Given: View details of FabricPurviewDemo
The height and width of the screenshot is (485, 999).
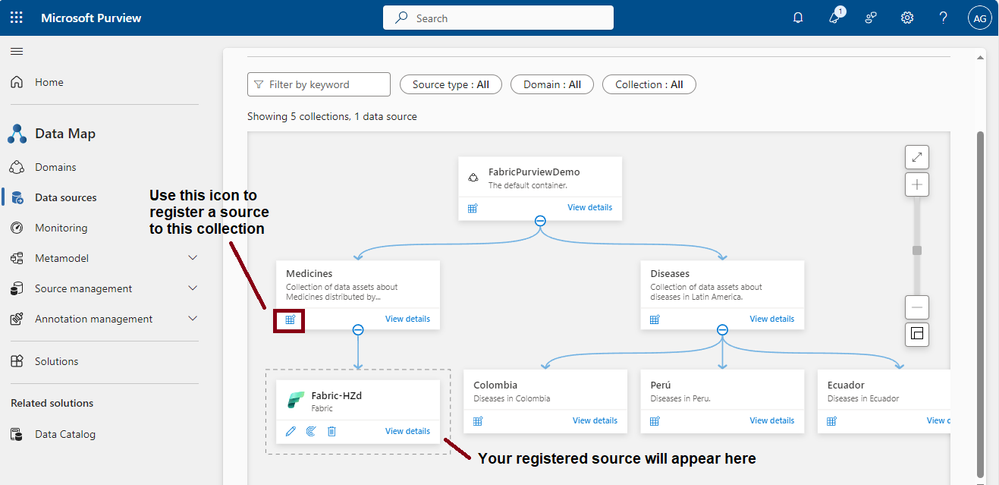Looking at the screenshot, I should point(589,208).
